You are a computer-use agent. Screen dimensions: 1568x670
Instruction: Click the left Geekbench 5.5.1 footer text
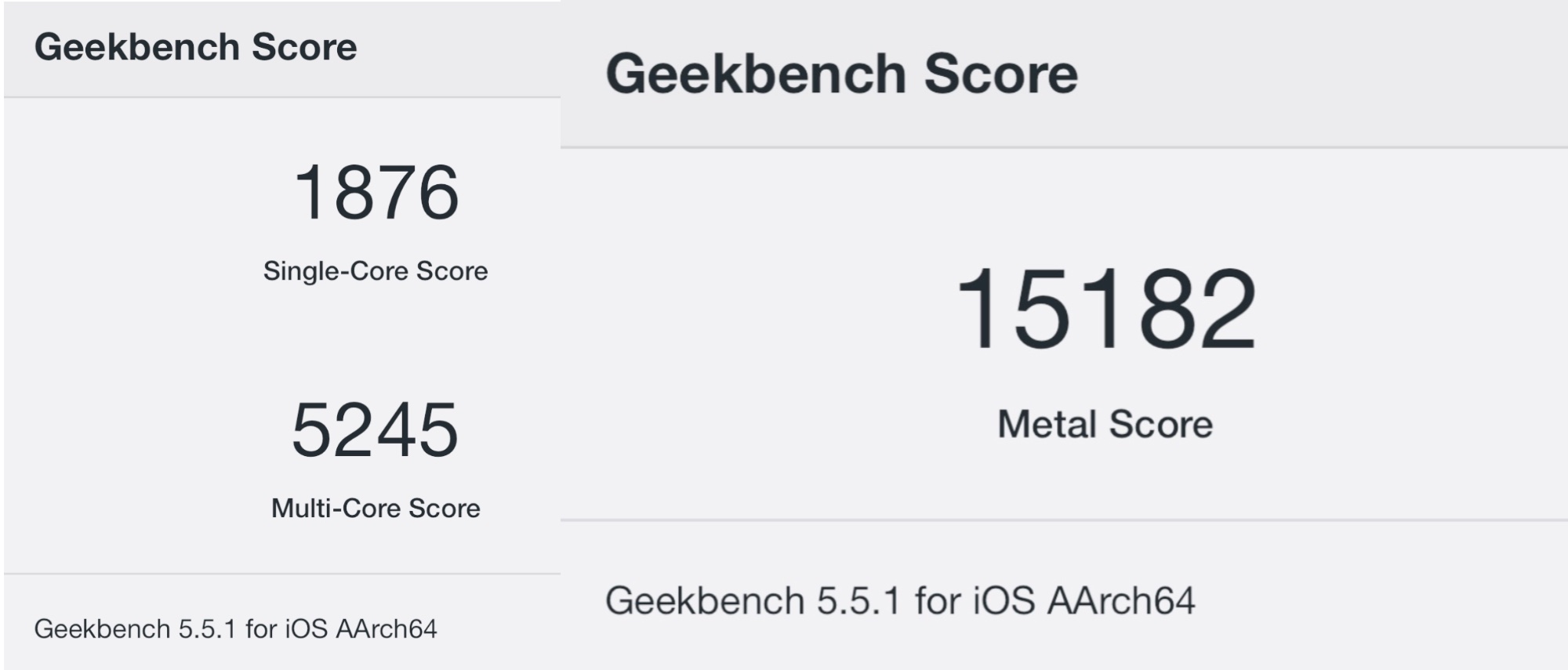(235, 628)
